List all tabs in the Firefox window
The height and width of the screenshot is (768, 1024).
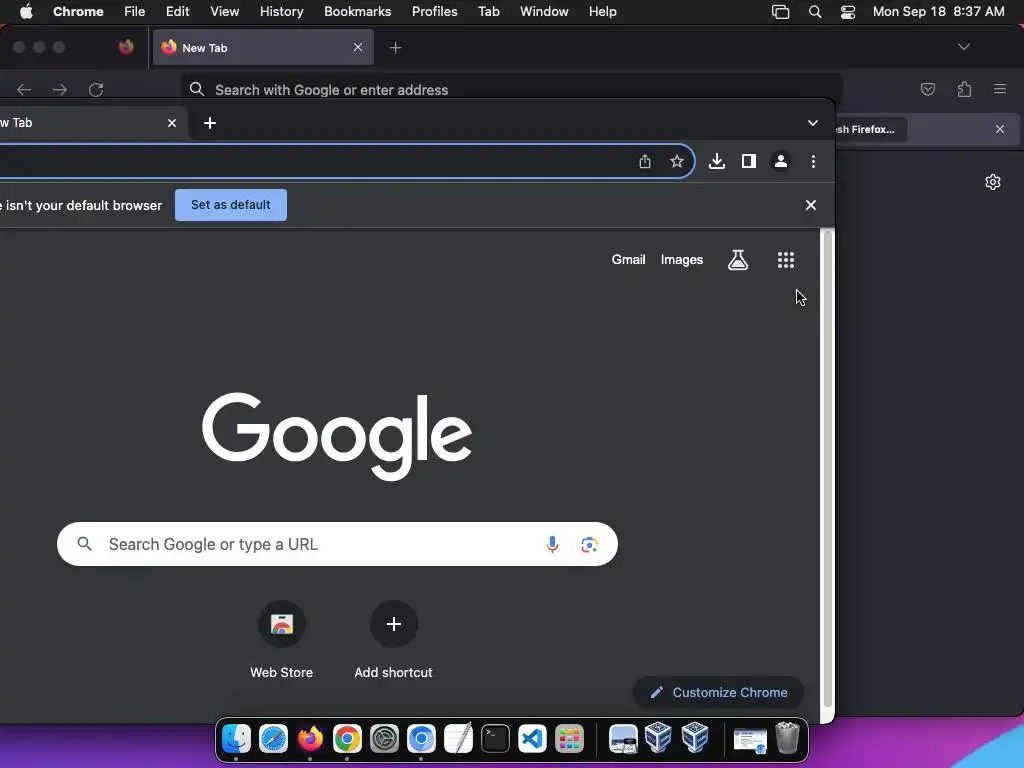963,47
